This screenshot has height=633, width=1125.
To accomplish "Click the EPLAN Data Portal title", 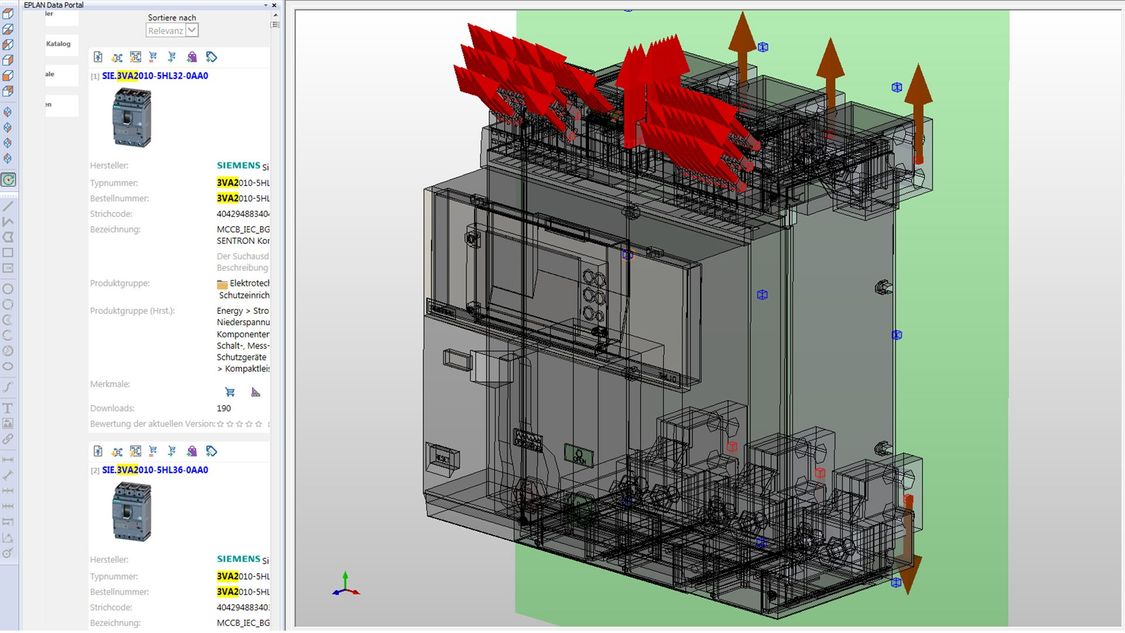I will 54,5.
